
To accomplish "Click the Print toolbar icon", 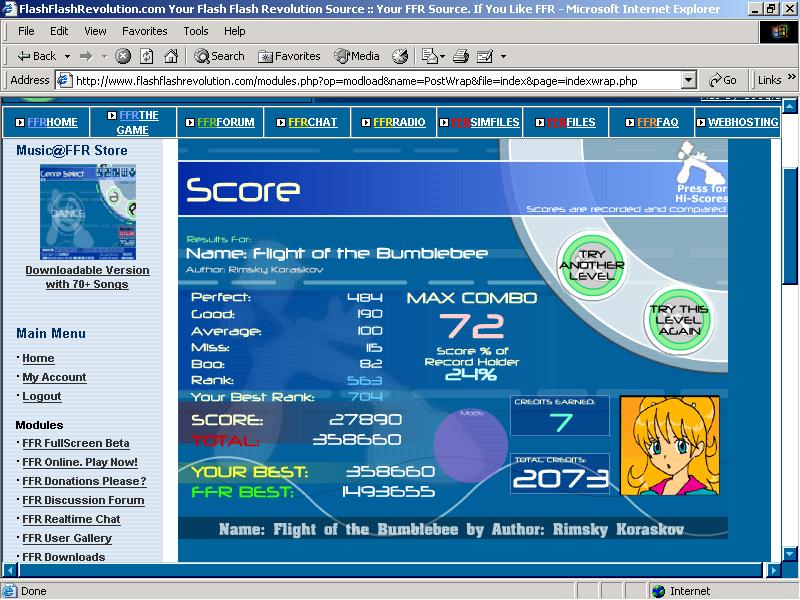I will [x=461, y=56].
